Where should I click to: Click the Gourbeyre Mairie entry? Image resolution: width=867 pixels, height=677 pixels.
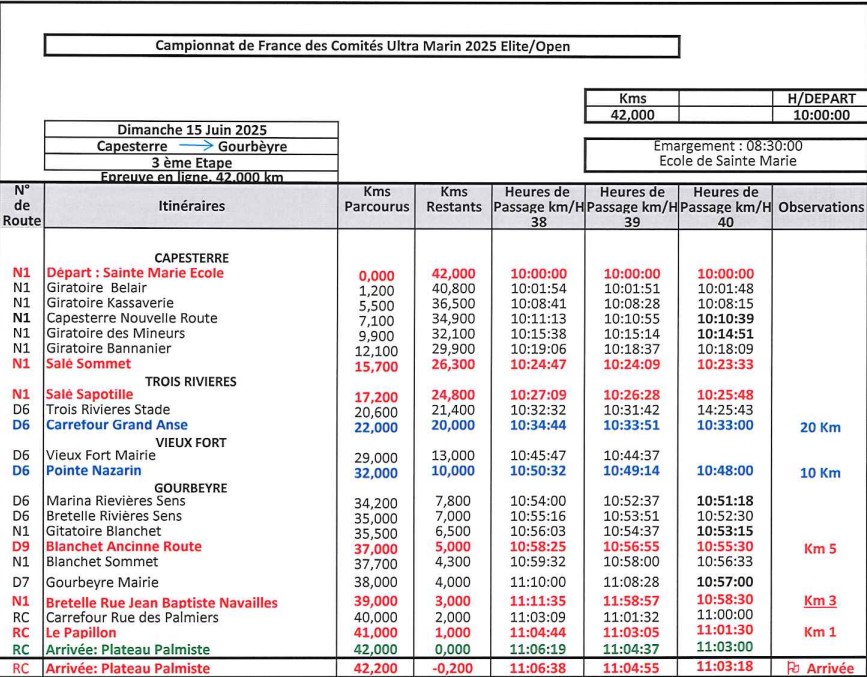[103, 581]
